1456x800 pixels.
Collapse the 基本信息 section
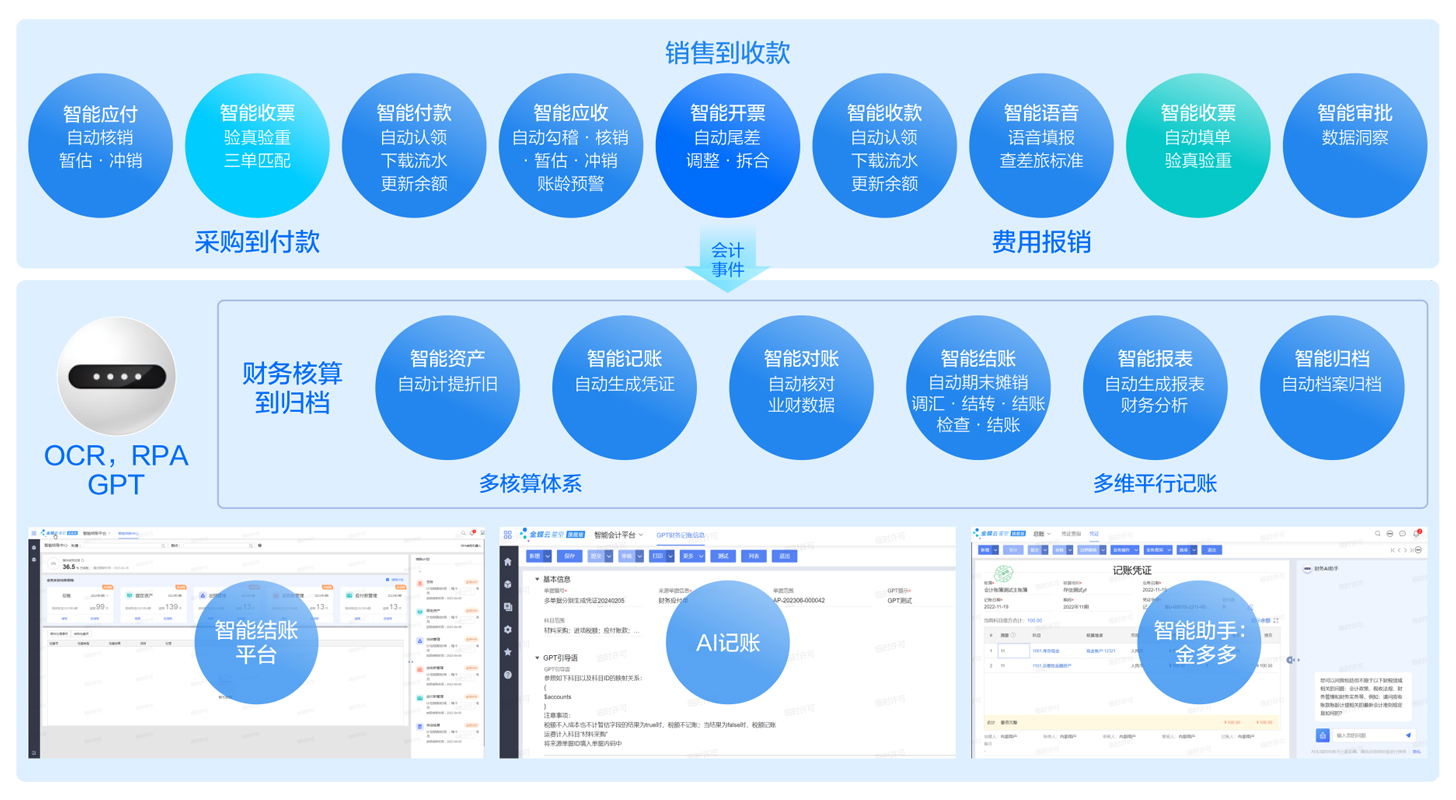coord(537,579)
